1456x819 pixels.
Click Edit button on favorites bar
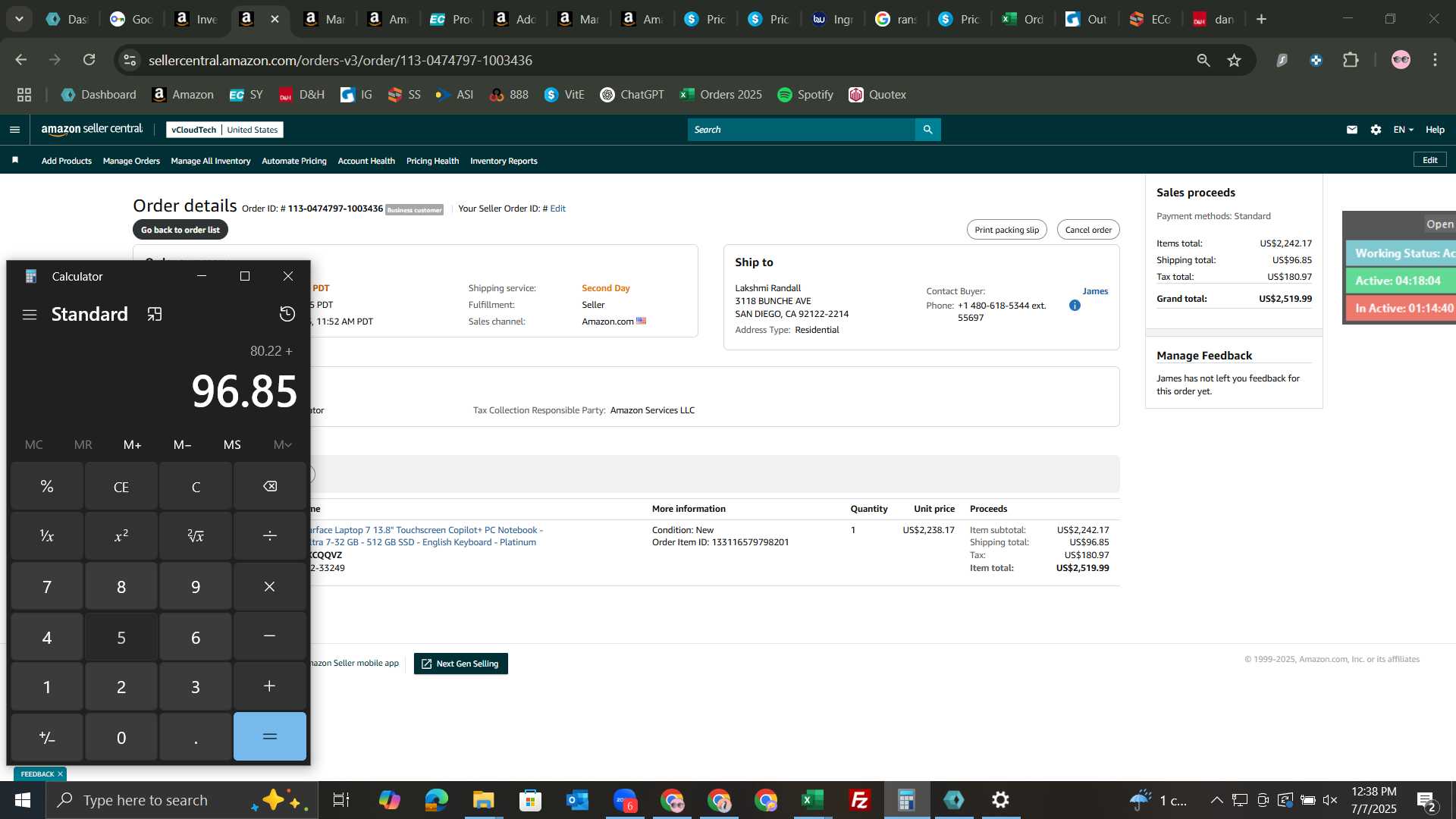[1429, 160]
